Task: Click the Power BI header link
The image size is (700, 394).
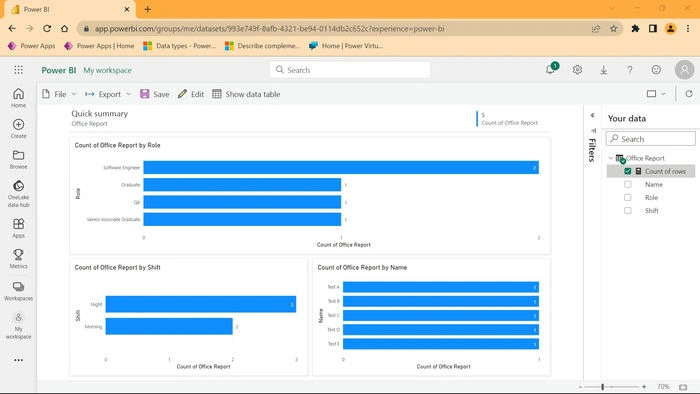Action: tap(59, 70)
